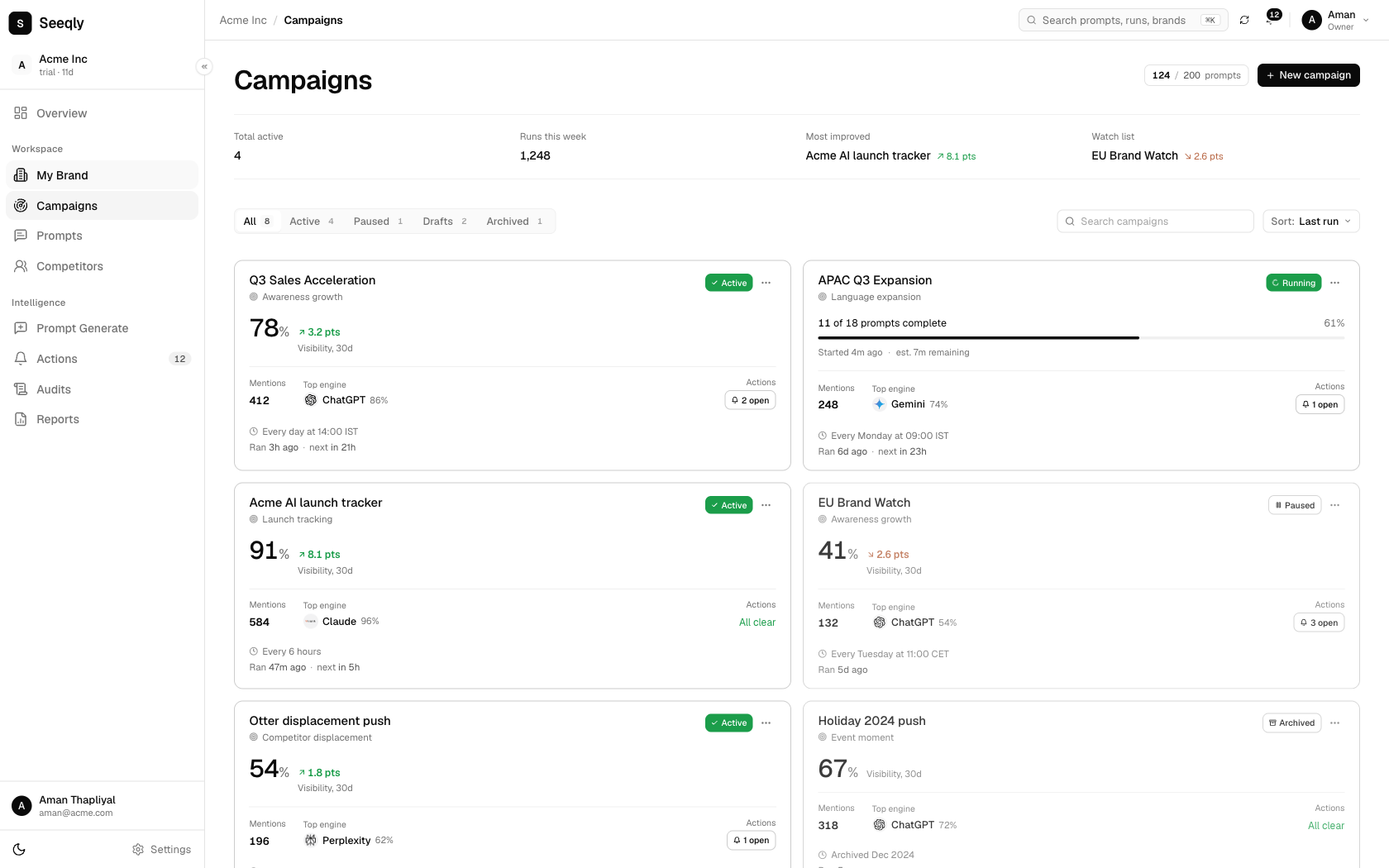The width and height of the screenshot is (1389, 868).
Task: Select the Drafts filter tab
Action: pos(445,222)
